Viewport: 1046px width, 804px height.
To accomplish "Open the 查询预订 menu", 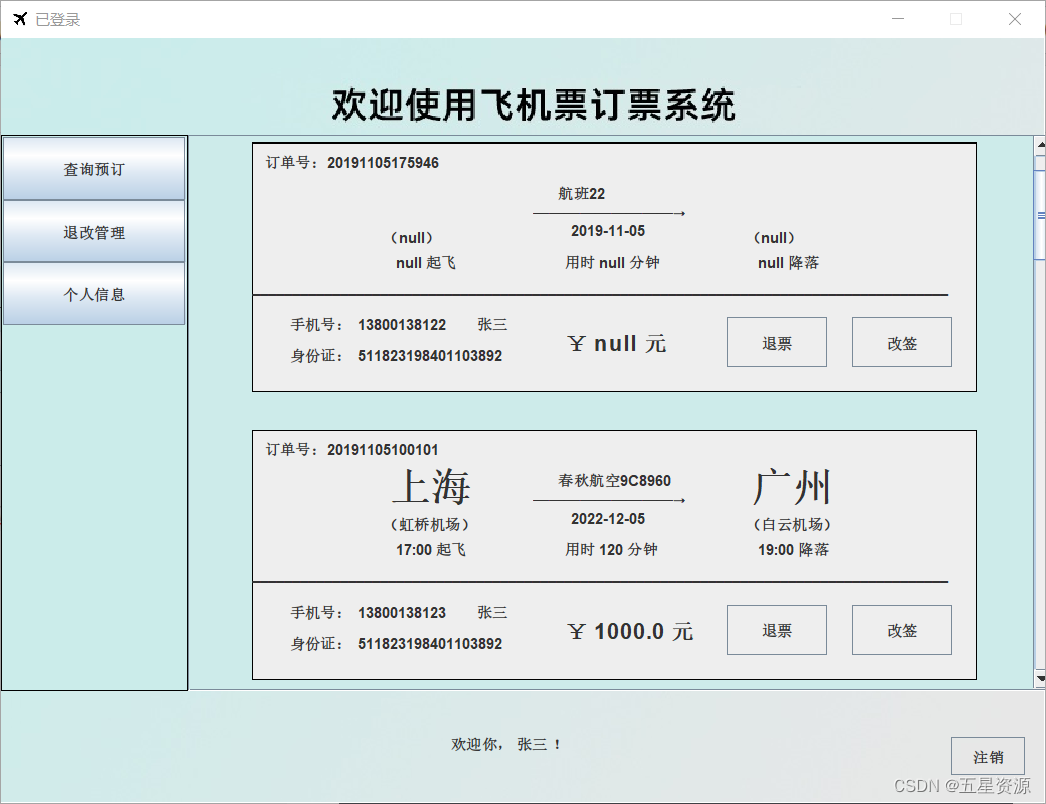I will click(94, 169).
